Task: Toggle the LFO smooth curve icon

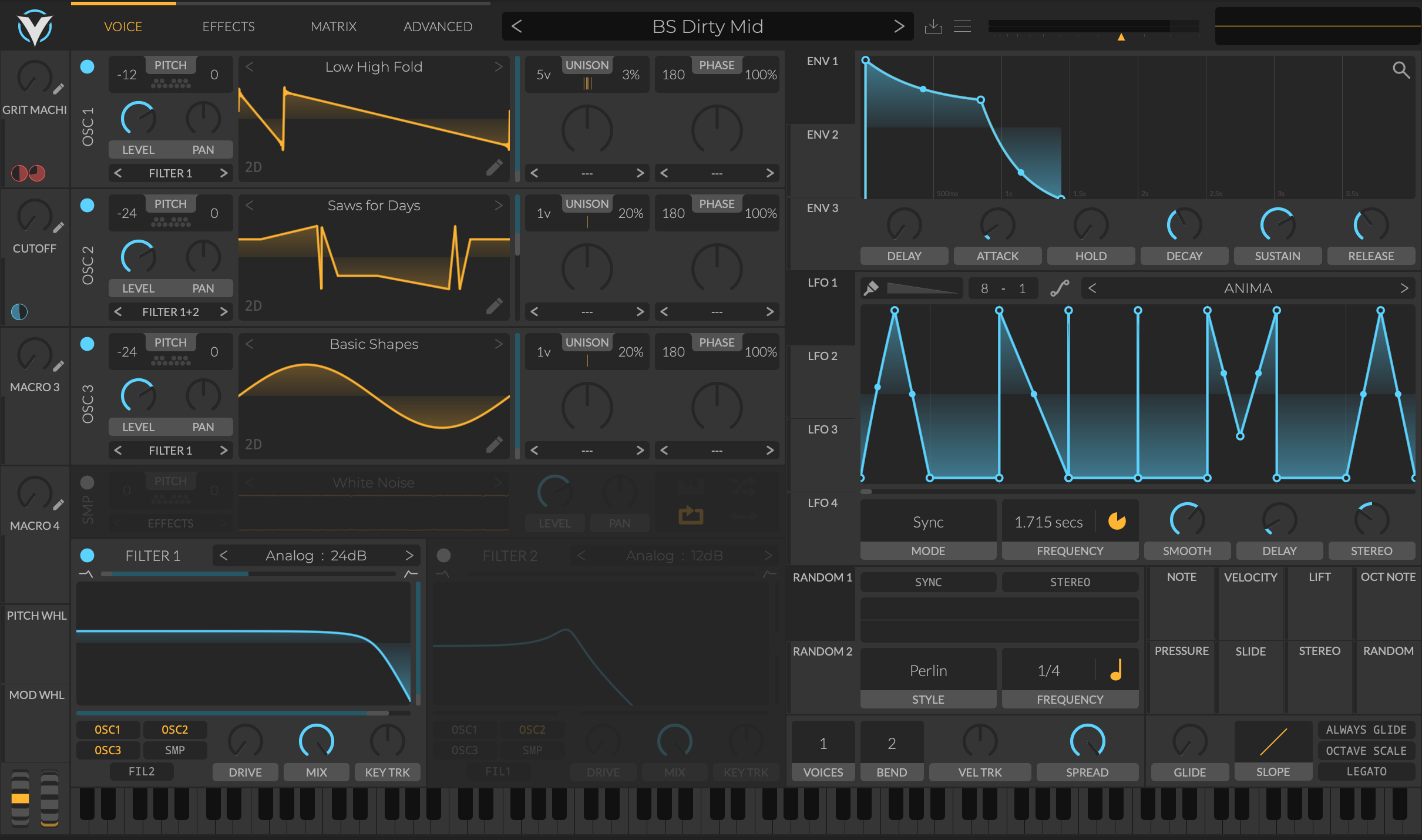Action: (1060, 288)
